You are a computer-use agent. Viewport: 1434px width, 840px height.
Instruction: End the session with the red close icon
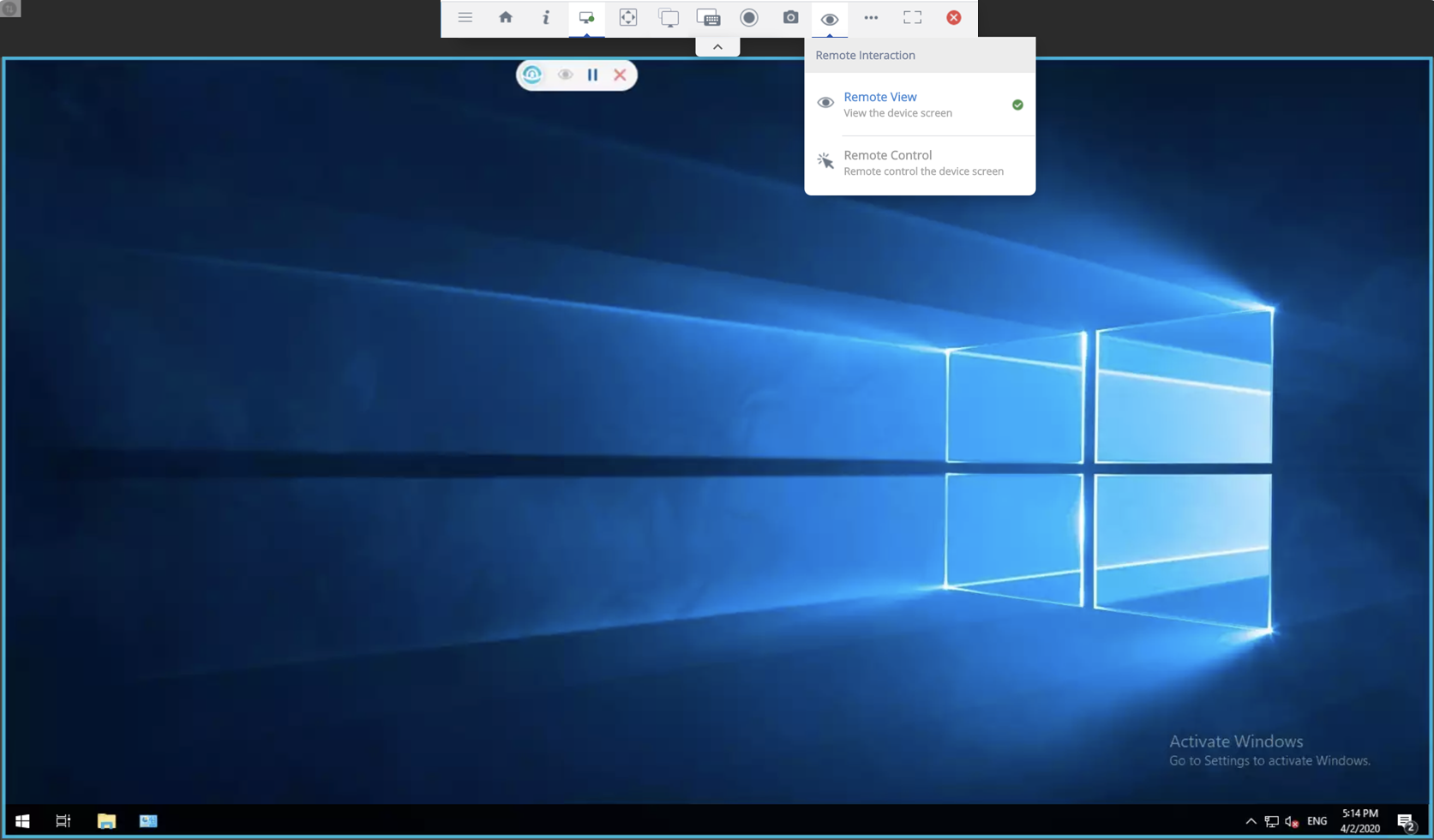click(x=953, y=17)
